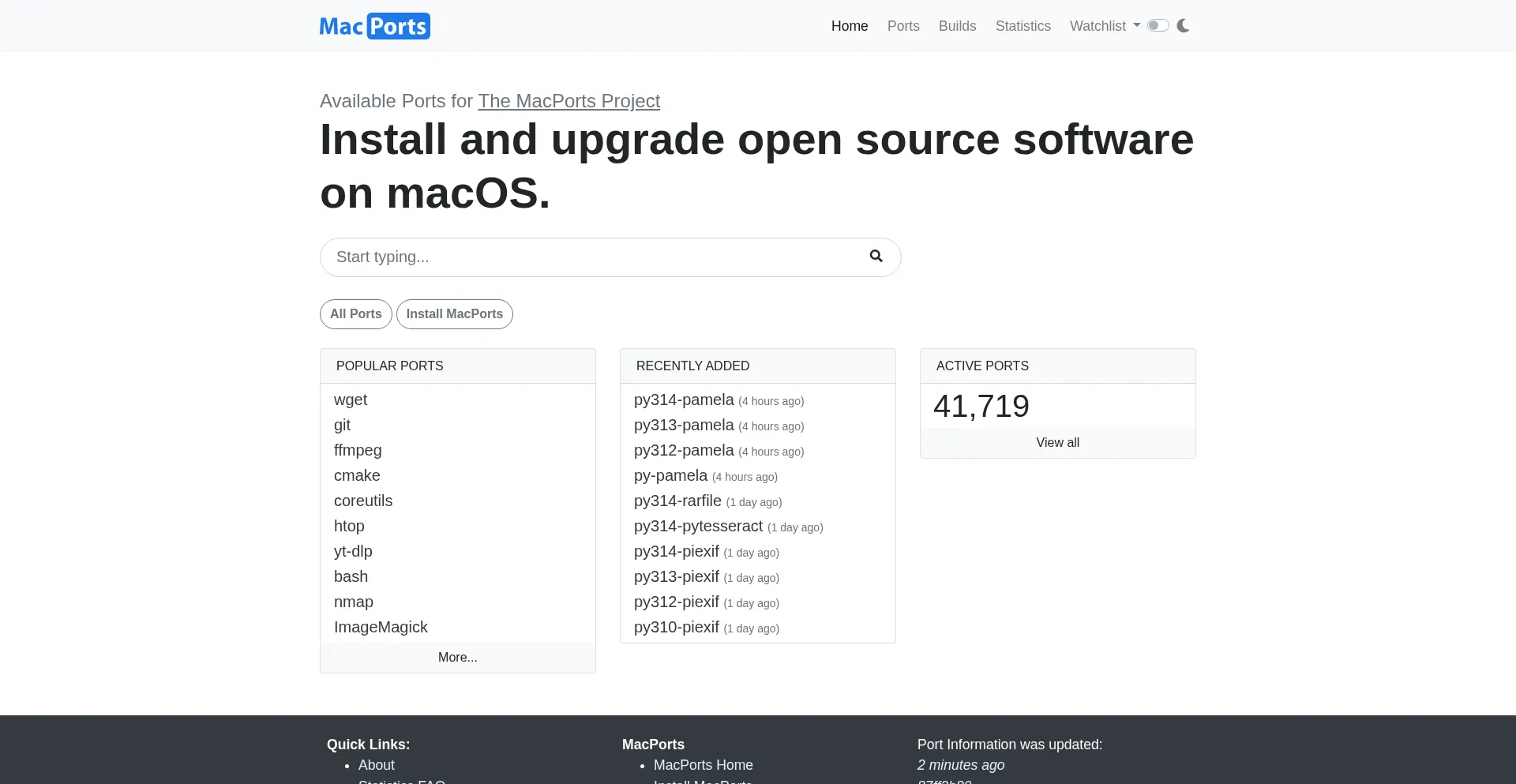
Task: Open the py310-piexif port
Action: [x=677, y=627]
